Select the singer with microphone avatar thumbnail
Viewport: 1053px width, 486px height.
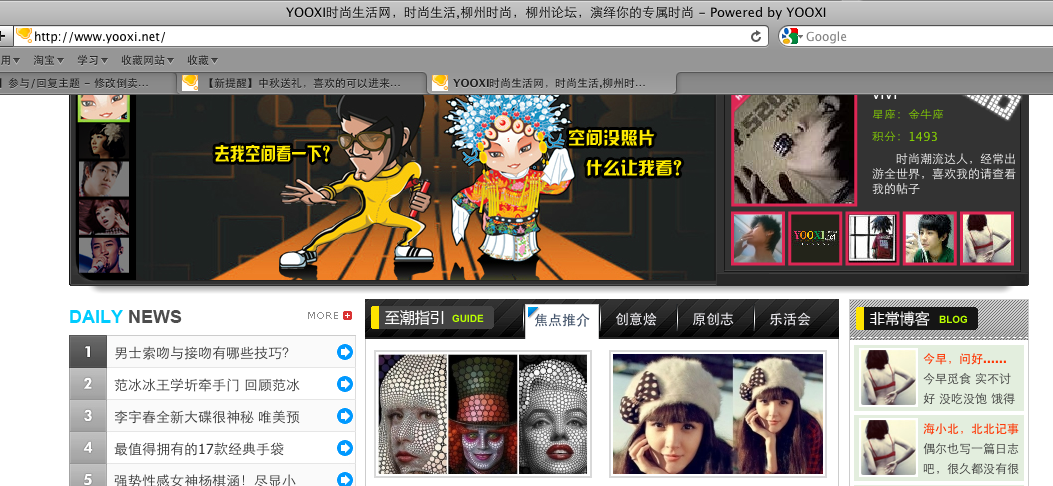pyautogui.click(x=103, y=255)
